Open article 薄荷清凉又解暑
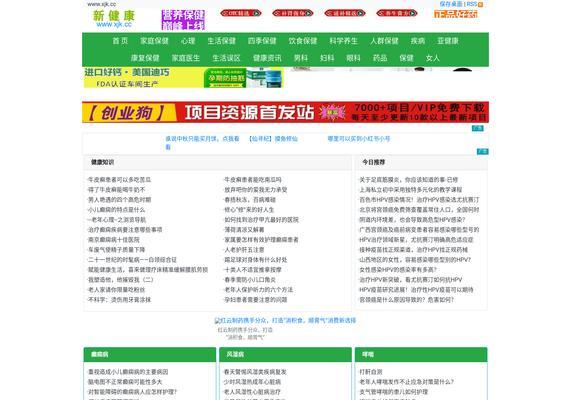 pyautogui.click(x=244, y=230)
